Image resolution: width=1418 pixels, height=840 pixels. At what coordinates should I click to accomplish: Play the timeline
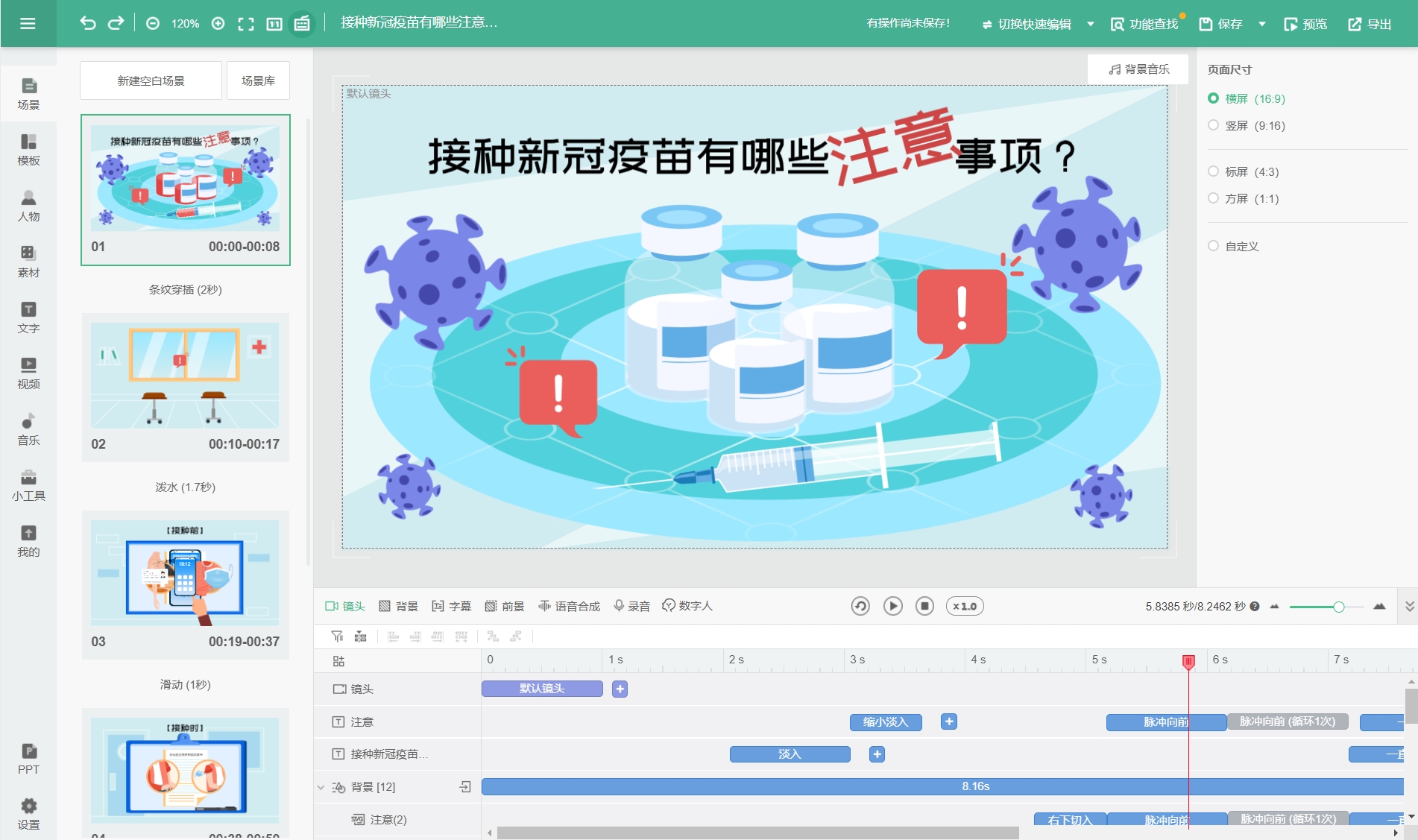tap(892, 606)
